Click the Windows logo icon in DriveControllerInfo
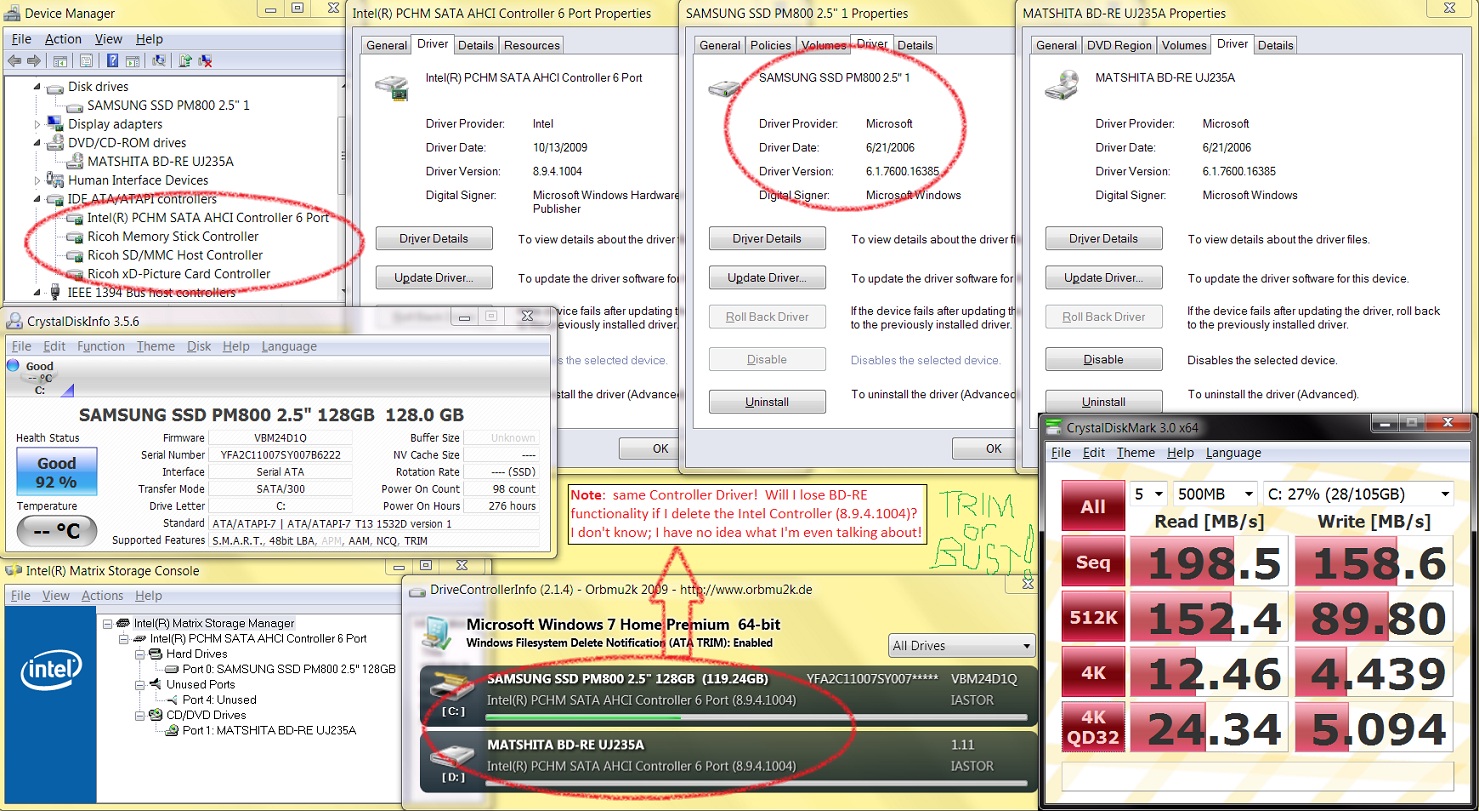This screenshot has width=1479, height=811. [x=438, y=633]
